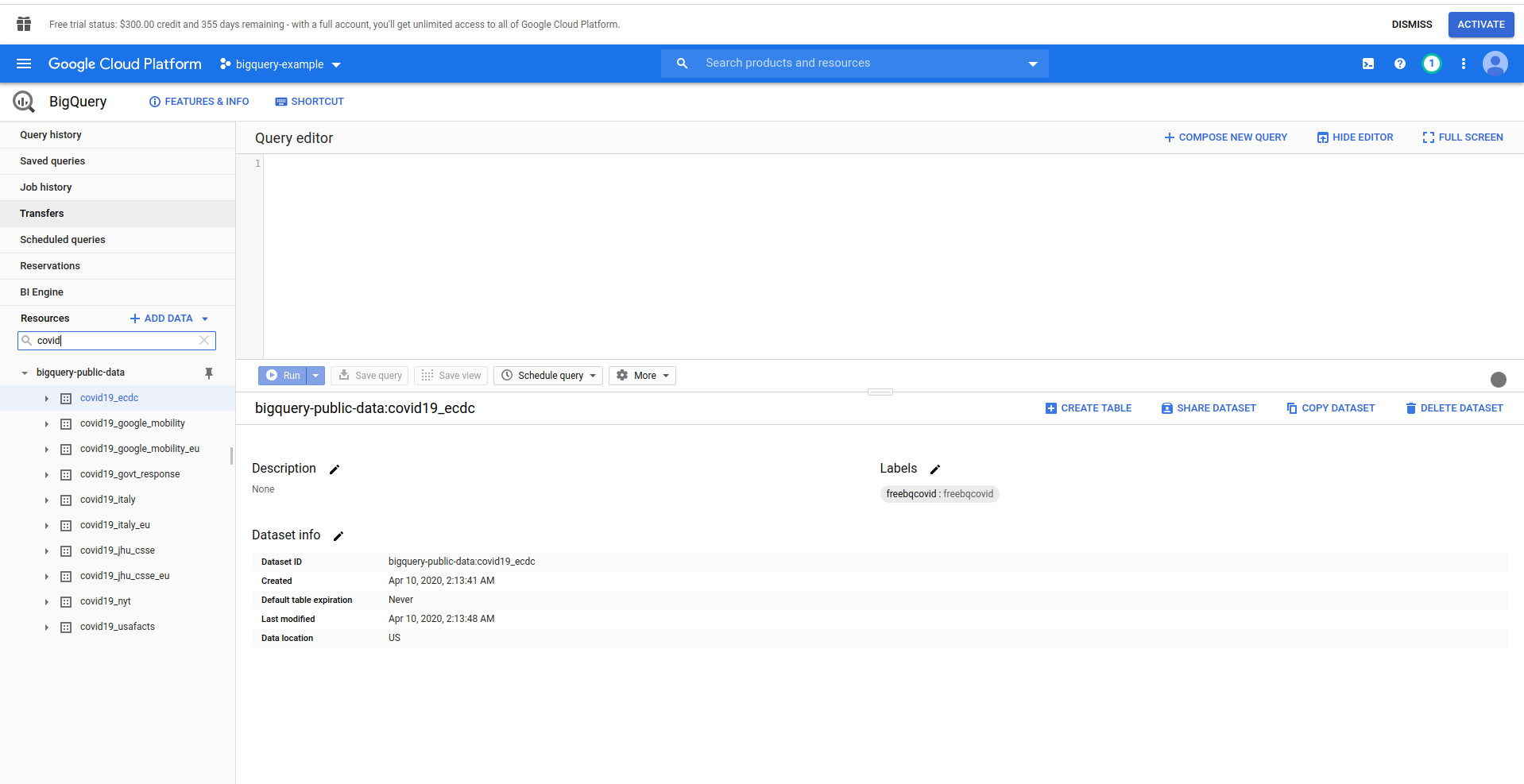The width and height of the screenshot is (1524, 784).
Task: Pin the bigquery-public-data project
Action: tap(209, 373)
